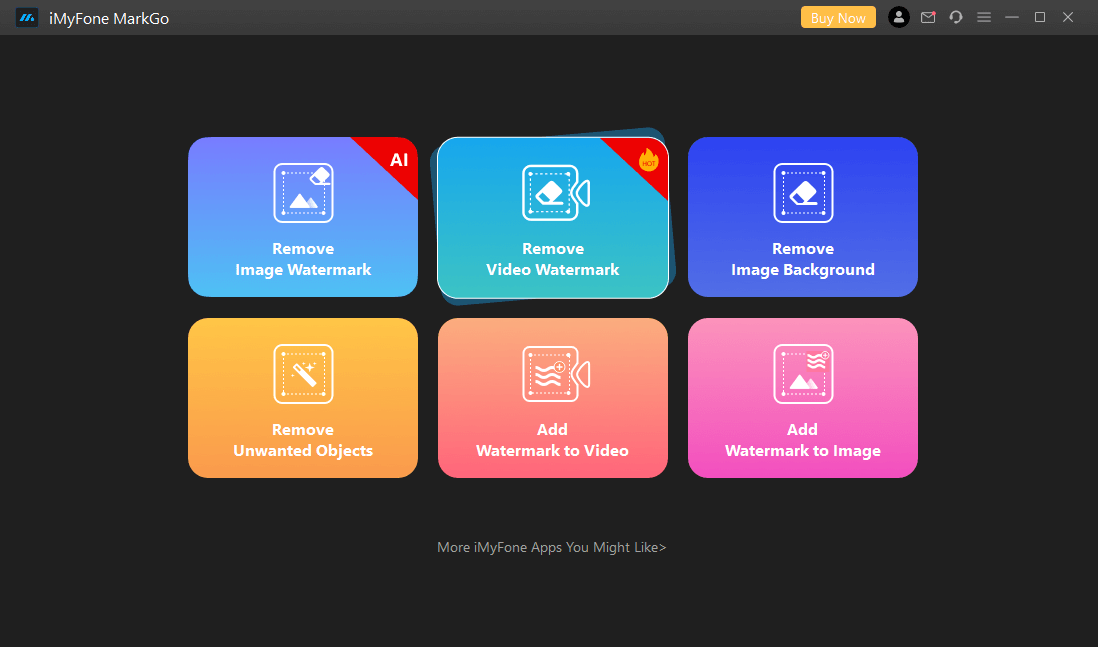
Task: Open the Add Watermark to Video card
Action: [x=553, y=398]
